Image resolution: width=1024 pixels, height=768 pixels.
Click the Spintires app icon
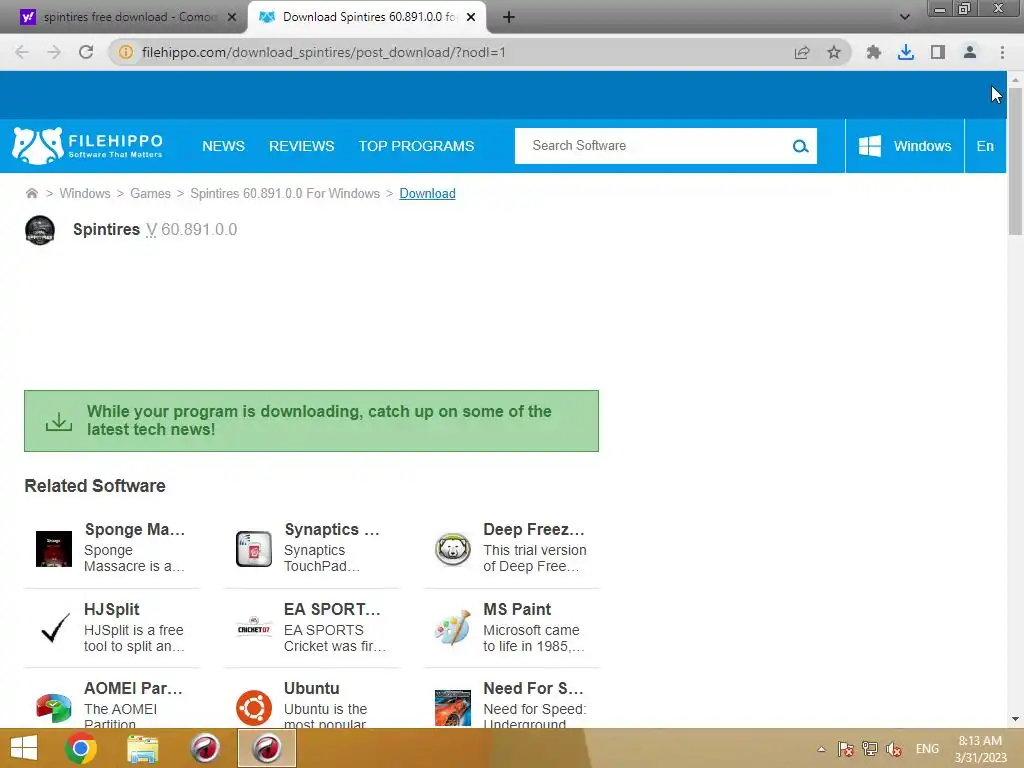point(40,230)
